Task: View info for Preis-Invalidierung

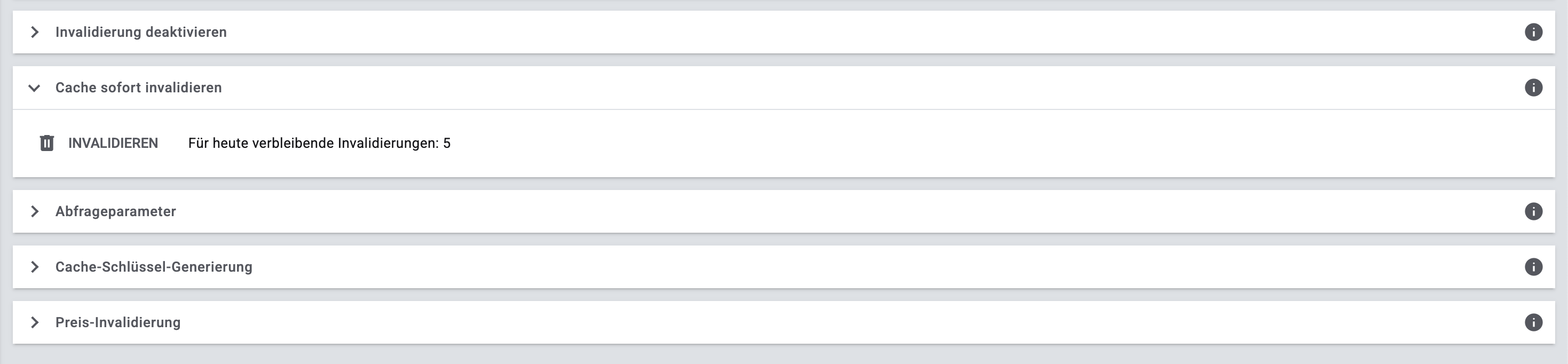Action: (x=1533, y=322)
